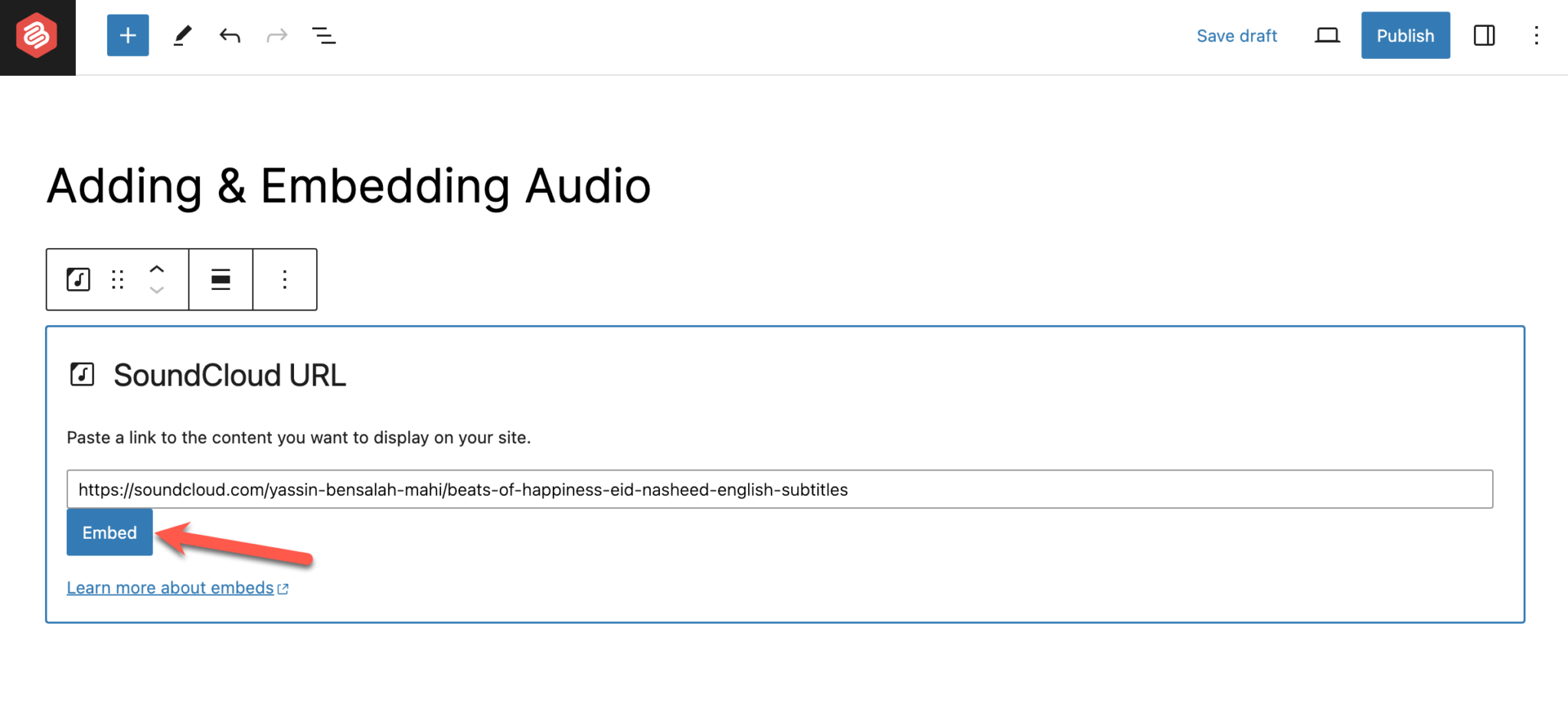Open the block inserter with the plus icon
This screenshot has height=717, width=1568.
tap(127, 34)
